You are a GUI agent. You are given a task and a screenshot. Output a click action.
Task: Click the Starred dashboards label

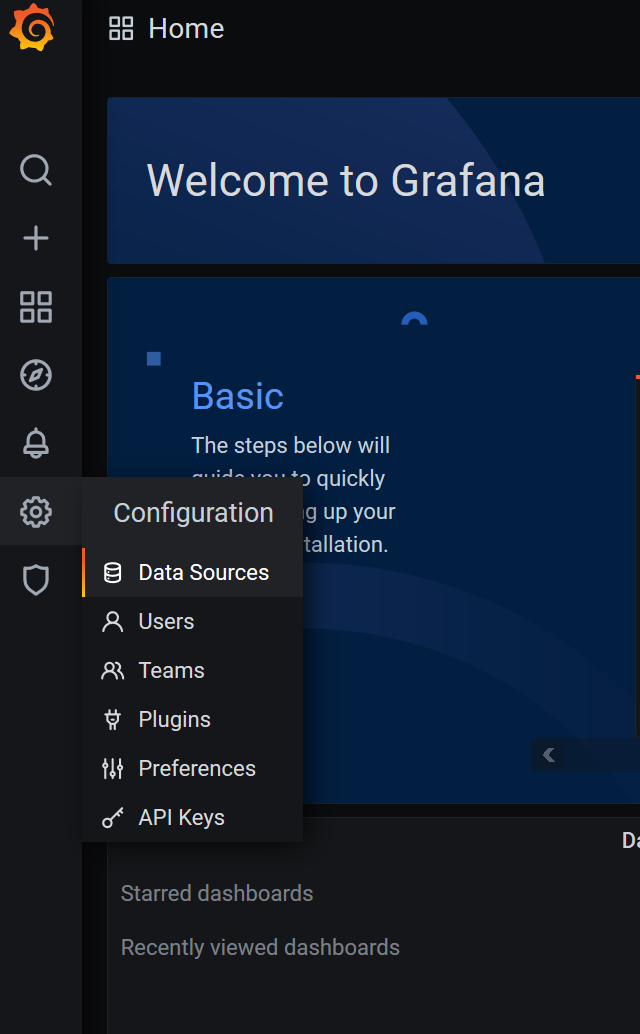(217, 894)
